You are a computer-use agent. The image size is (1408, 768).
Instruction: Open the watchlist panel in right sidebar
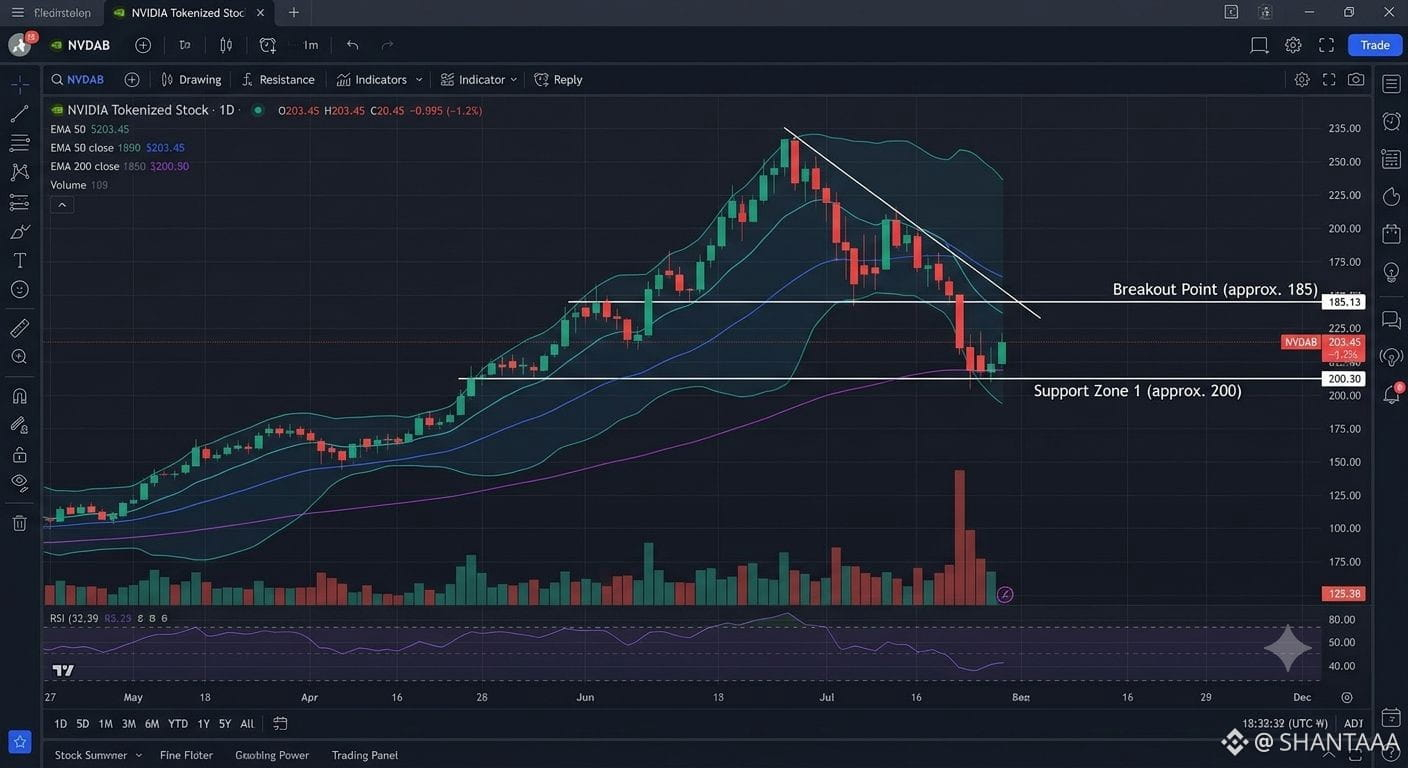(x=1391, y=83)
